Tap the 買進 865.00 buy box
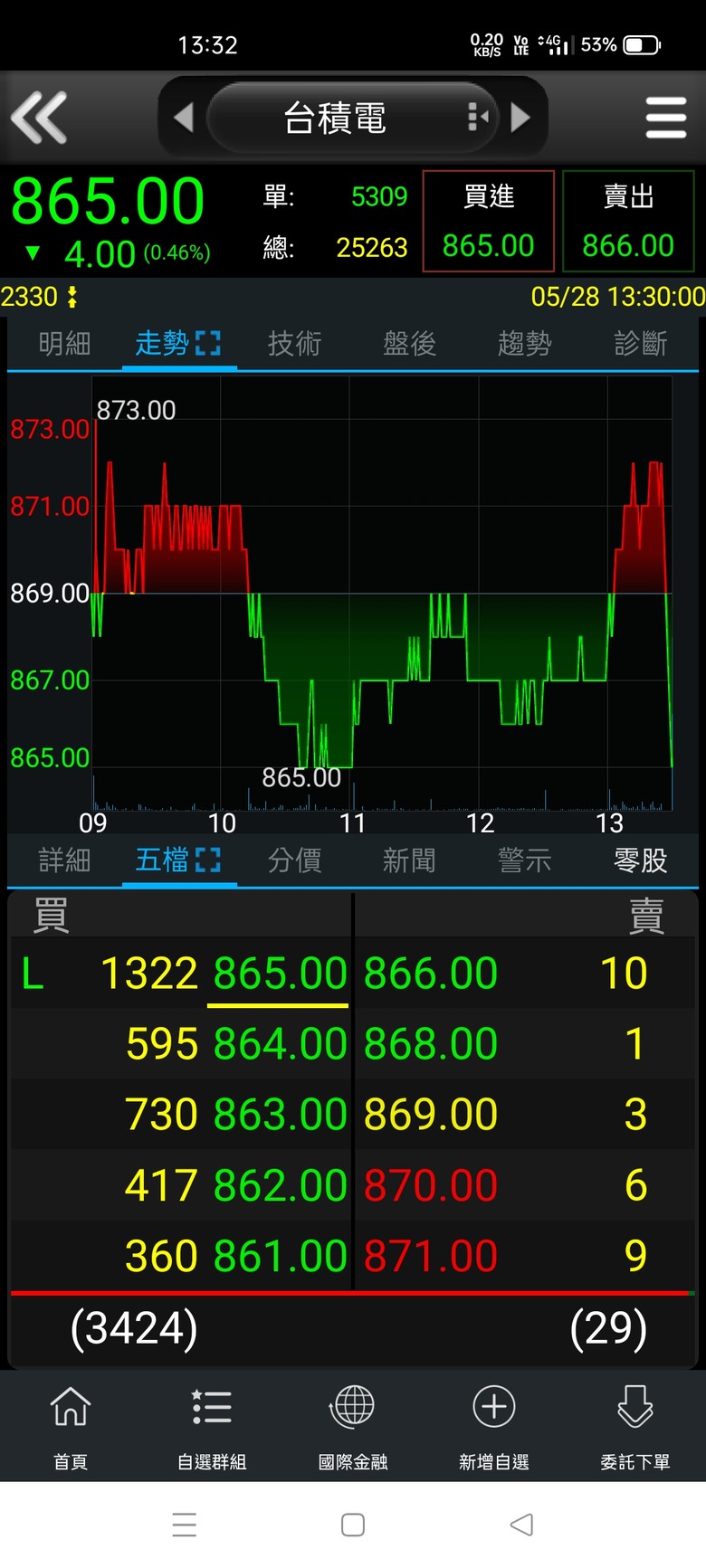The image size is (706, 1568). 489,221
